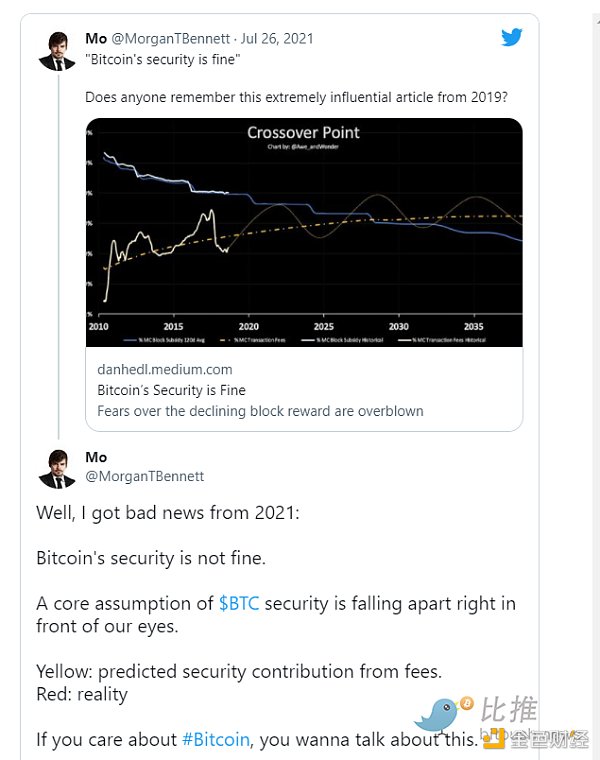Image resolution: width=600 pixels, height=760 pixels.
Task: Follow the #Bitcoin hashtag link
Action: [215, 740]
